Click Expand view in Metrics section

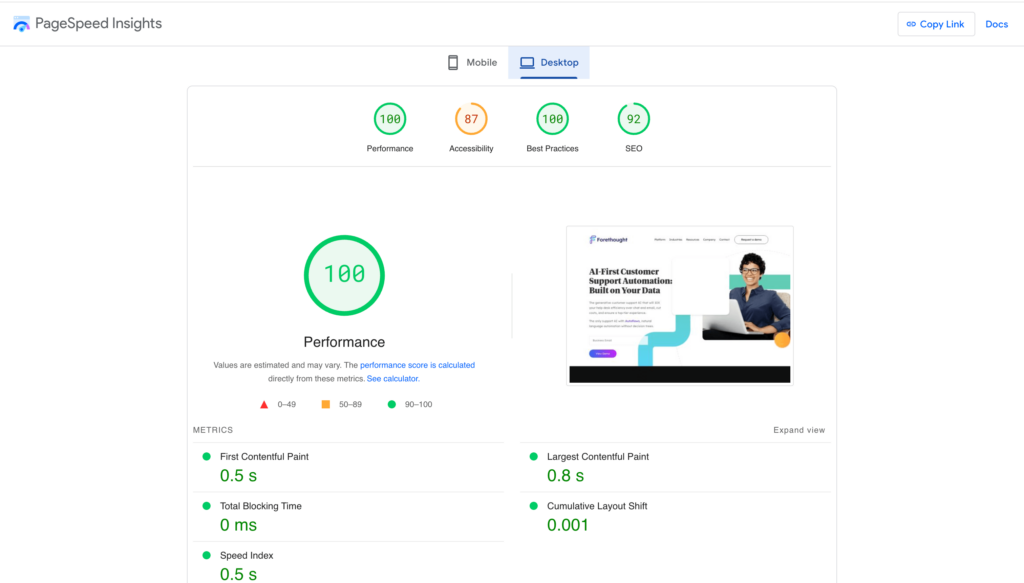(799, 430)
